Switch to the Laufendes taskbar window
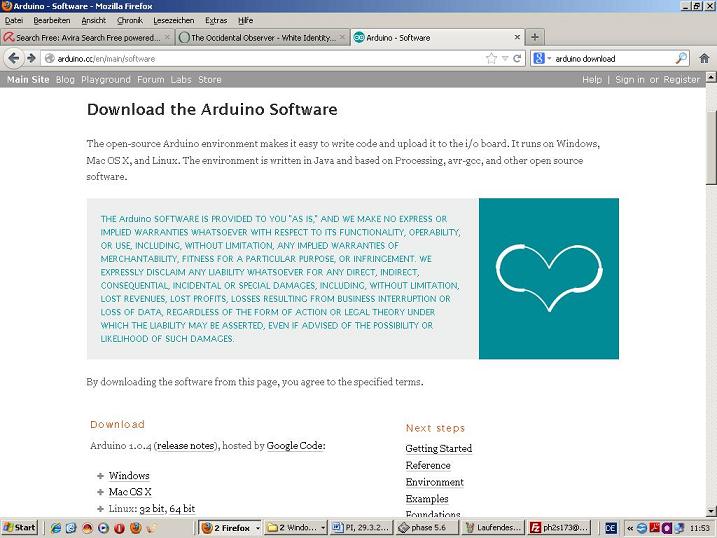 [x=493, y=528]
